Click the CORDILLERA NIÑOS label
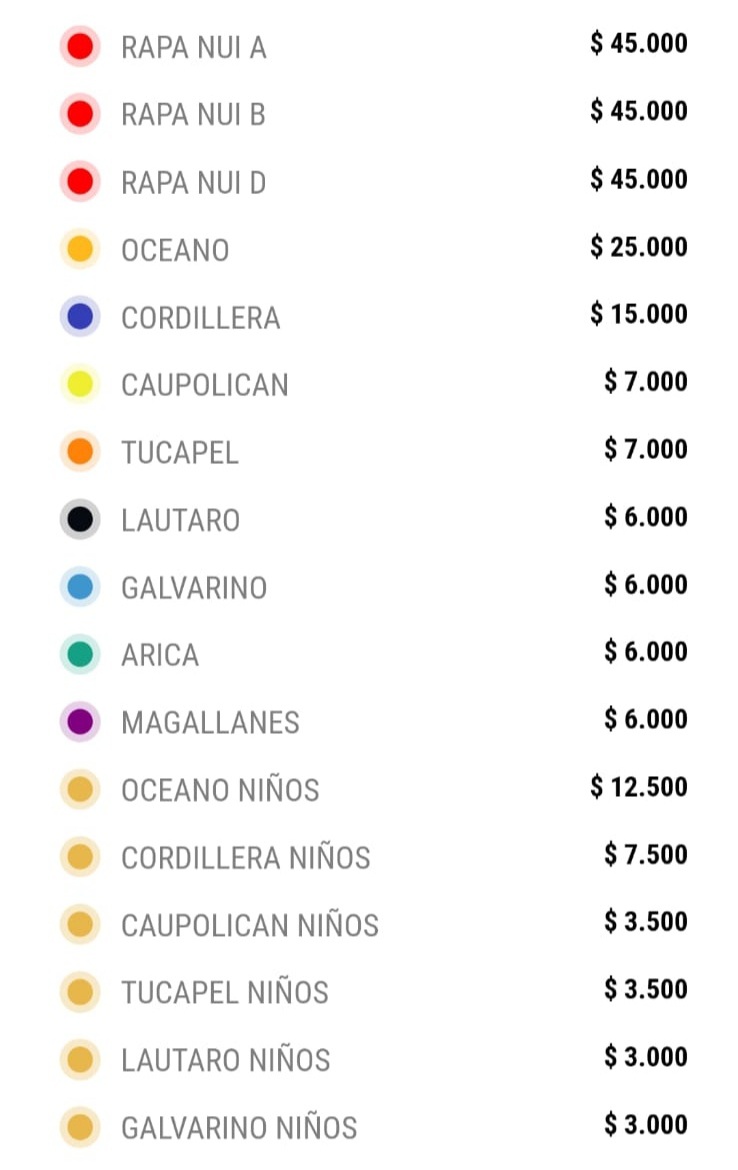Screen dimensions: 738x1170 [x=246, y=857]
